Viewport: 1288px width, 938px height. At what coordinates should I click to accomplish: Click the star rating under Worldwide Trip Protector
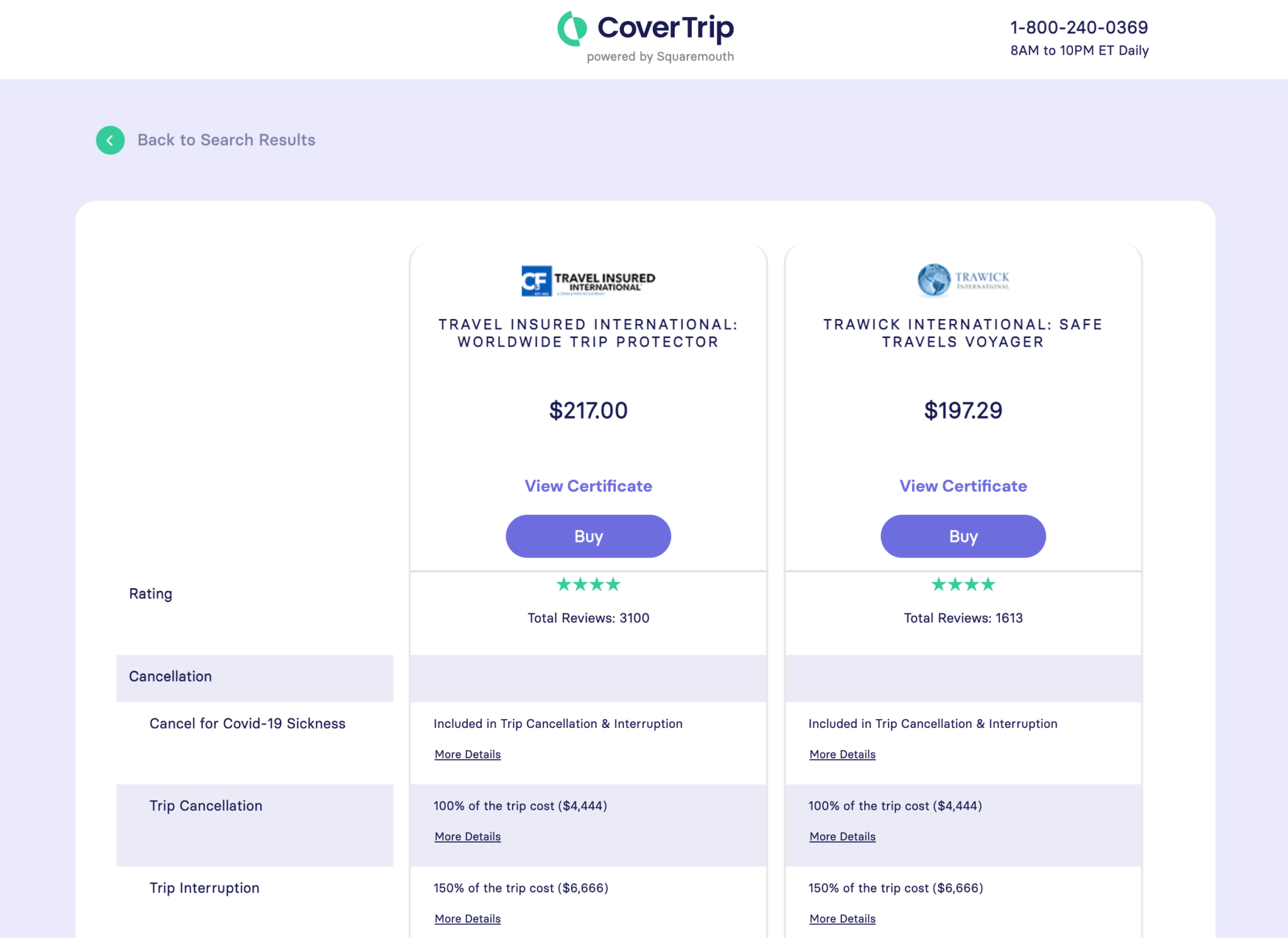(588, 584)
